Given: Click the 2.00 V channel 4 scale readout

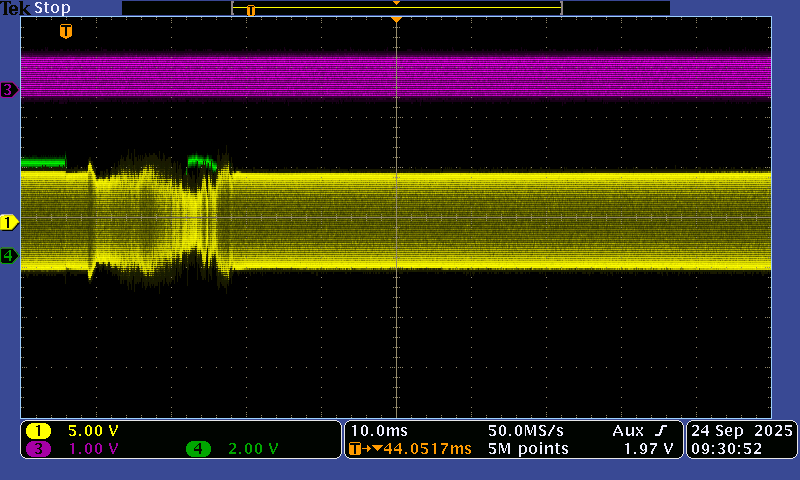Looking at the screenshot, I should coord(252,449).
